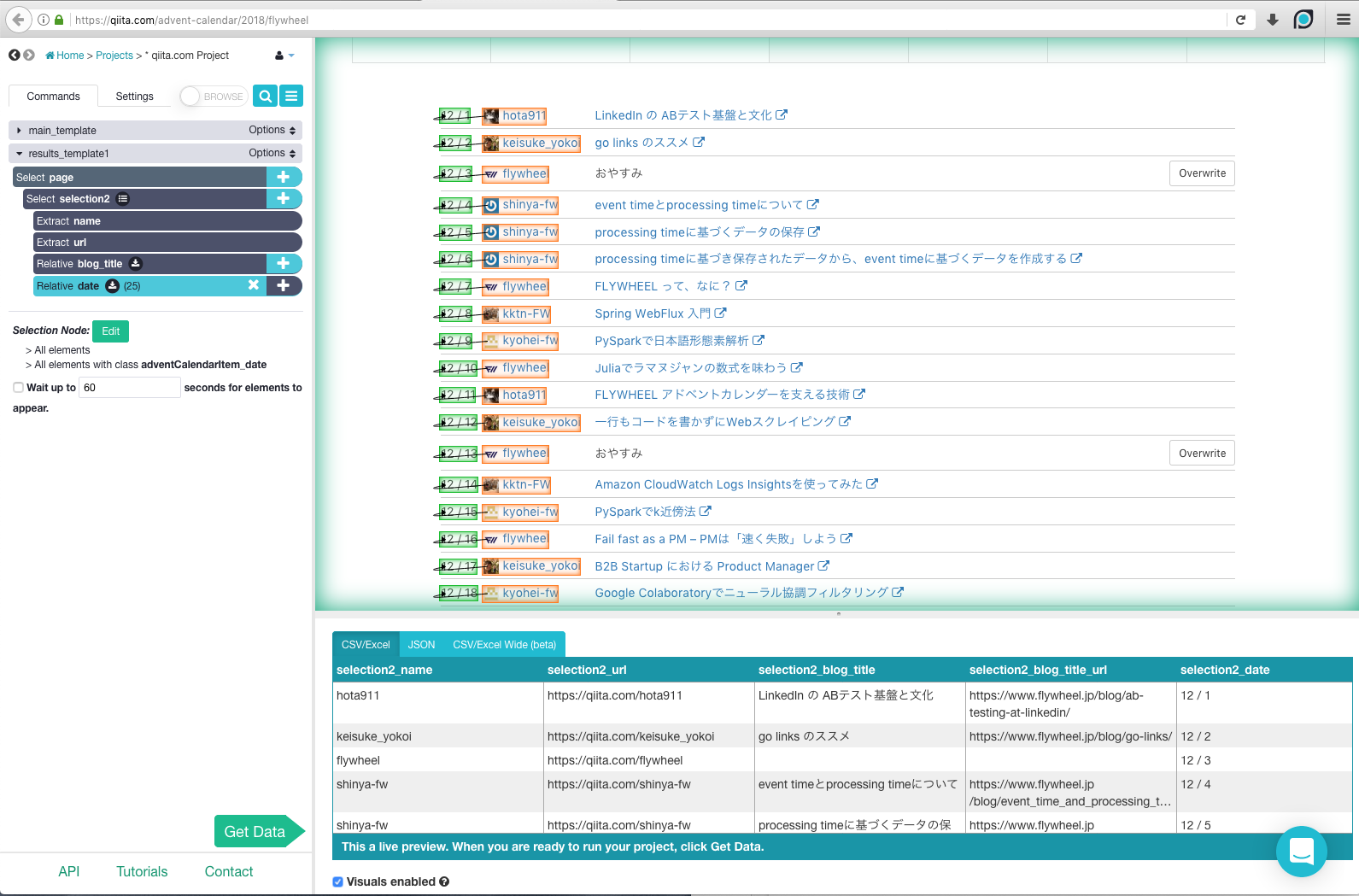
Task: Open the browser hamburger menu
Action: click(x=1343, y=20)
